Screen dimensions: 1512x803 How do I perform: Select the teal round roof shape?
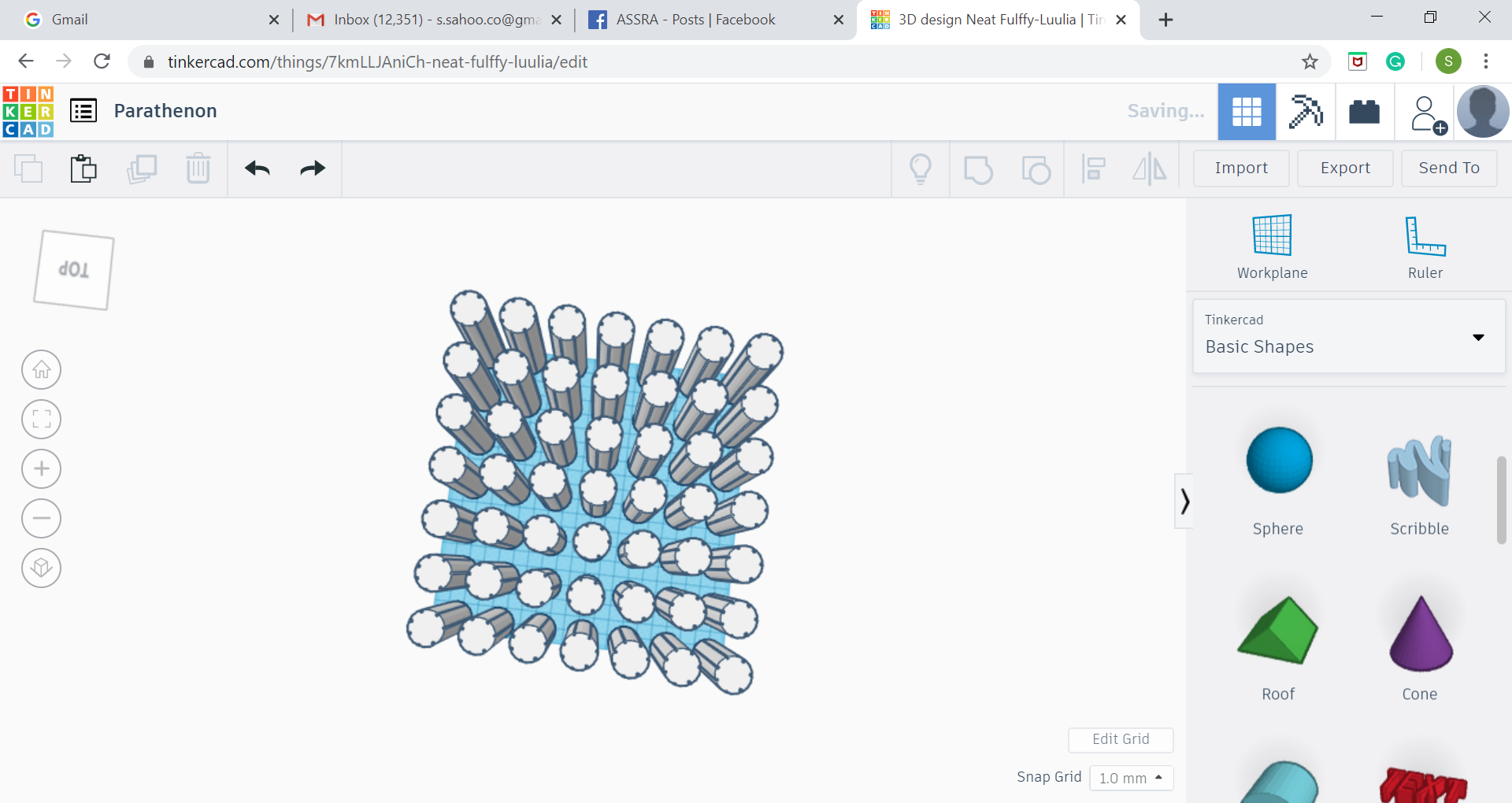pos(1280,783)
